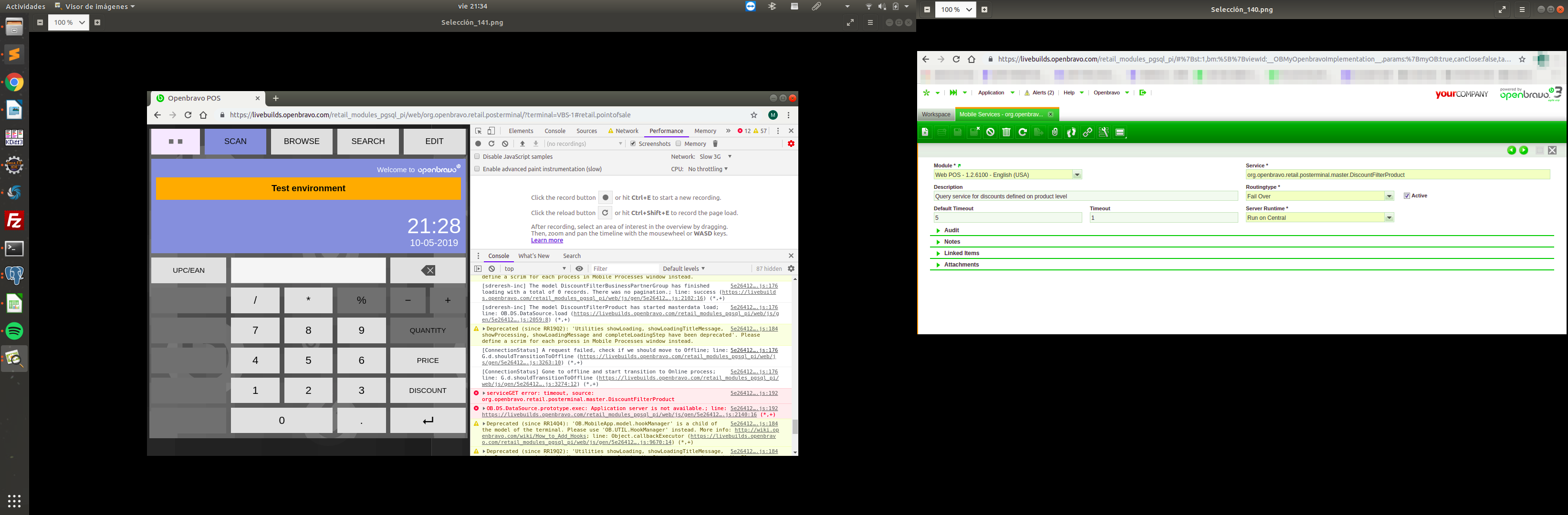Toggle the Active checkbox
The width and height of the screenshot is (1568, 515).
point(1407,196)
